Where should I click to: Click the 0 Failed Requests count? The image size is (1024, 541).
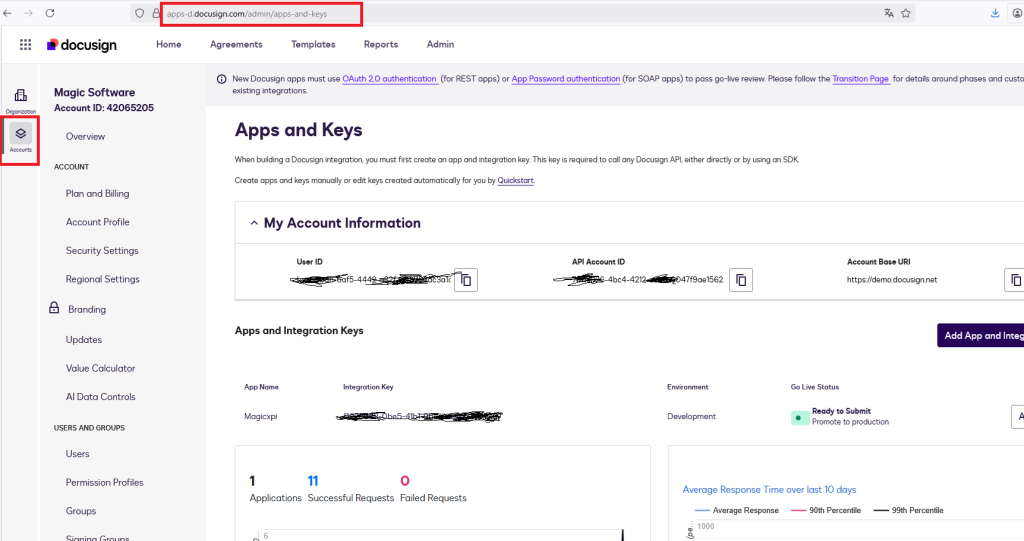tap(405, 481)
